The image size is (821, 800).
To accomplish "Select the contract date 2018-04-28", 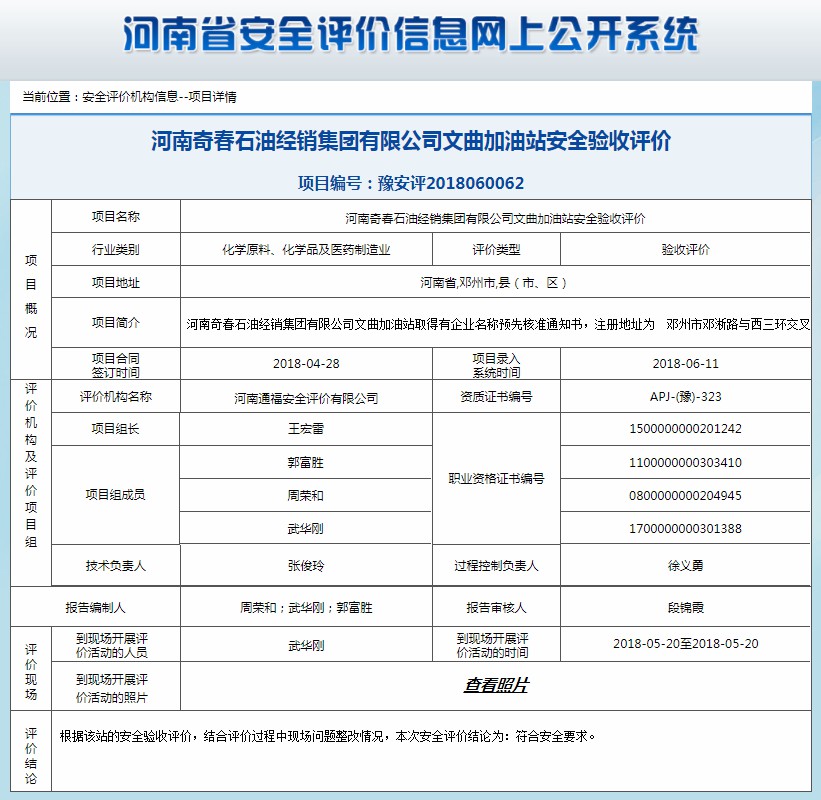I will click(306, 363).
